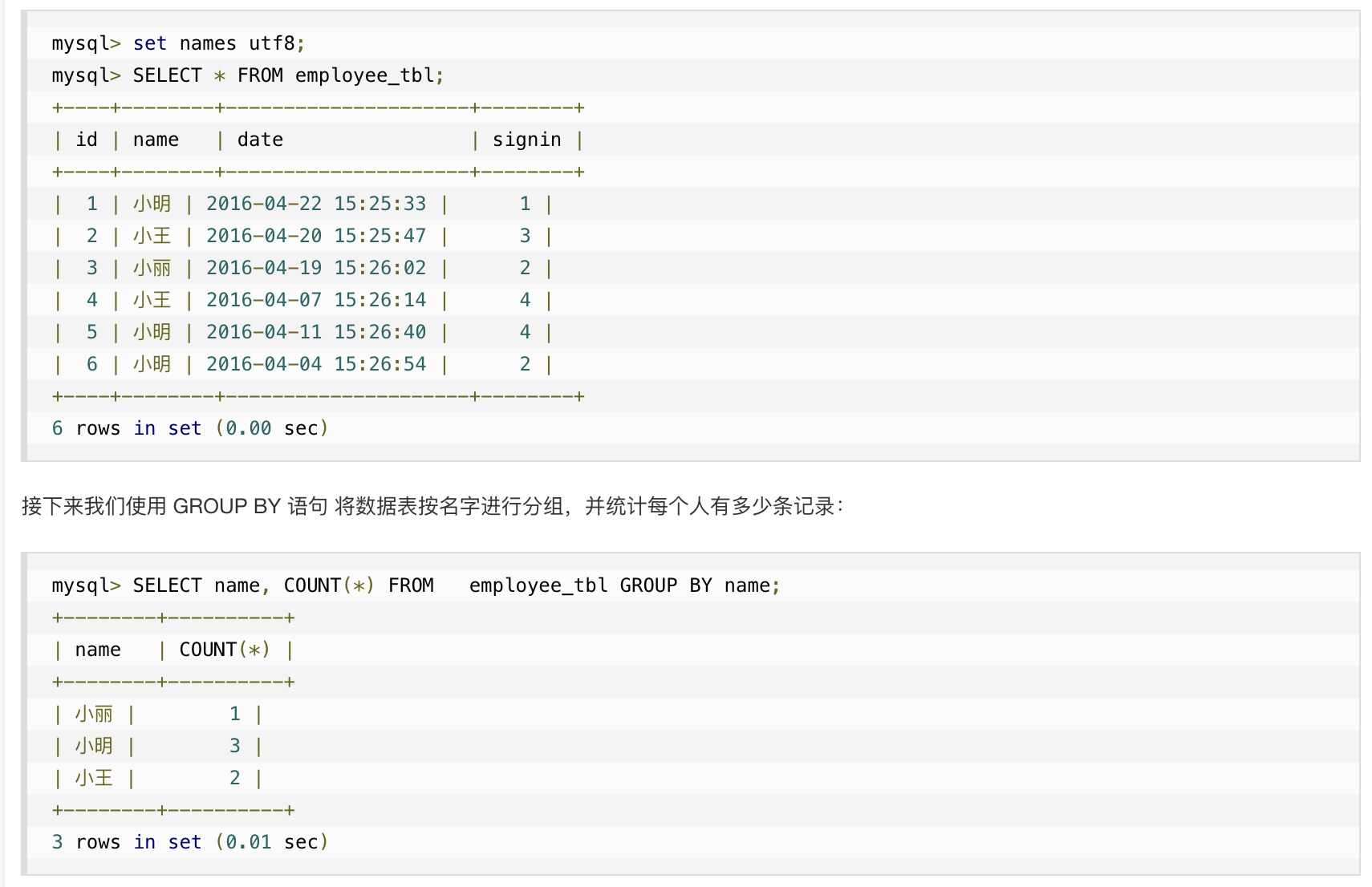Click the 'signin' column header

point(526,140)
